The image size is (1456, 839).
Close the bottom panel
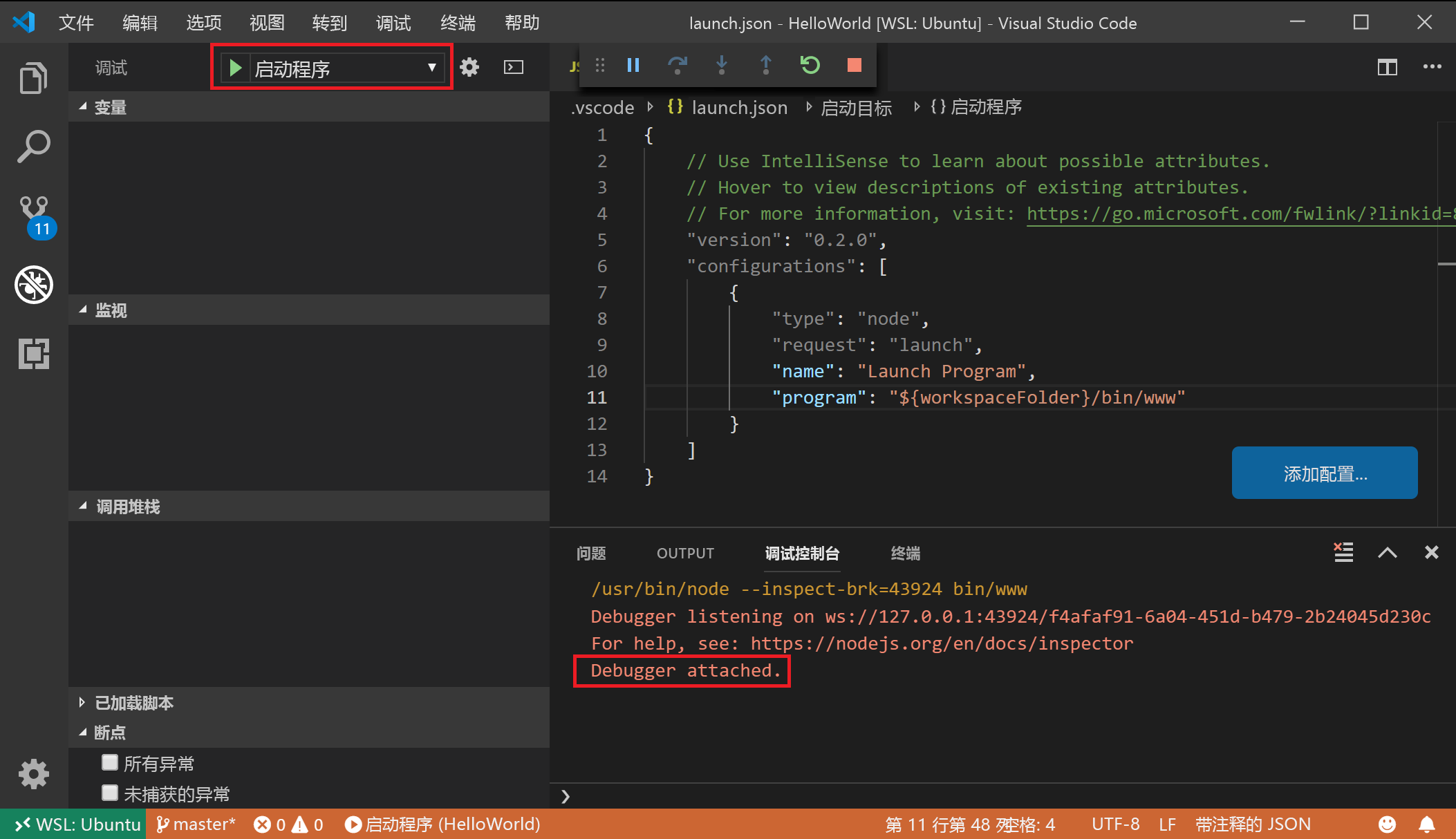[1431, 552]
